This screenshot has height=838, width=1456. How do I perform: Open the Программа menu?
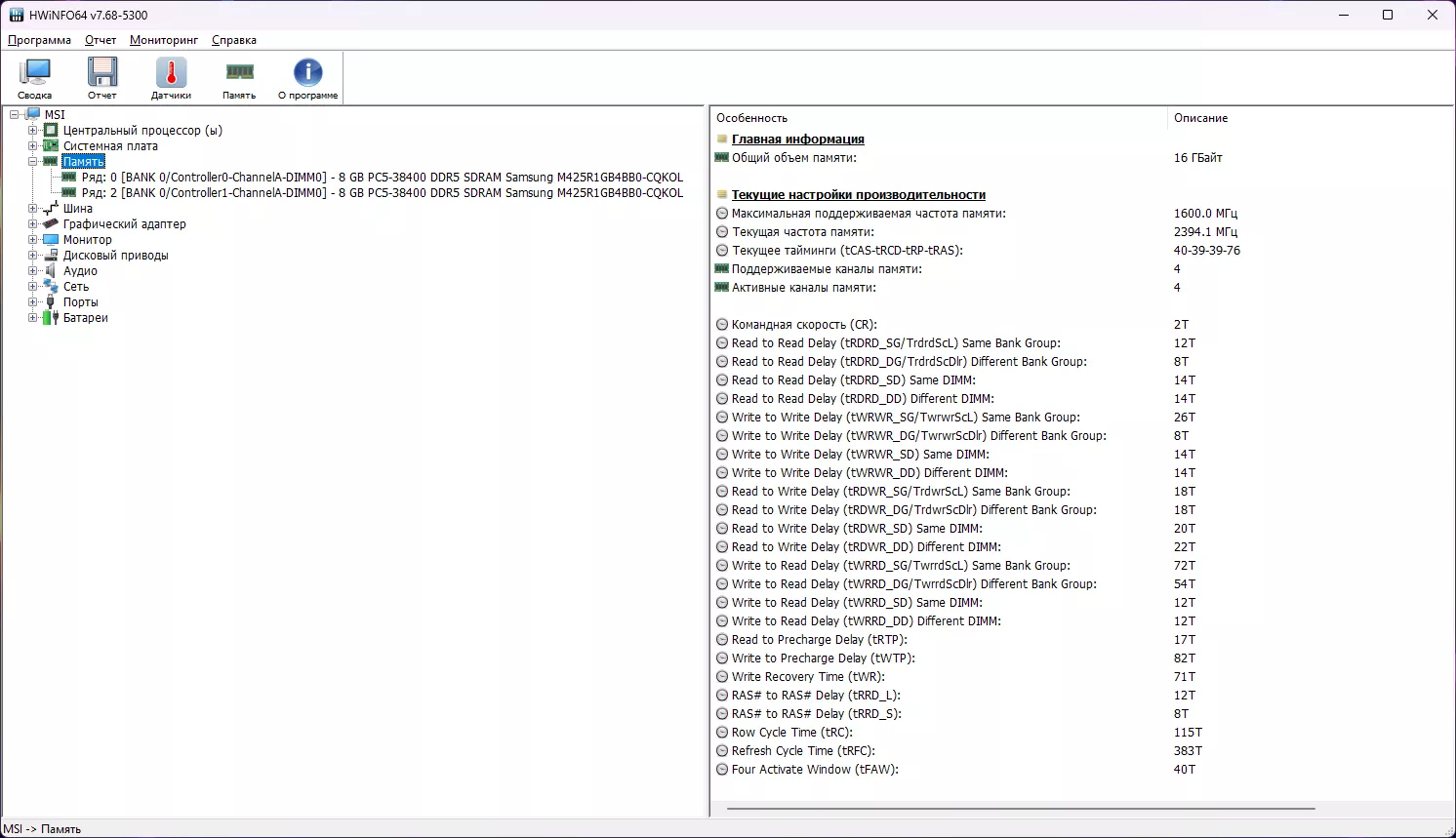[39, 40]
